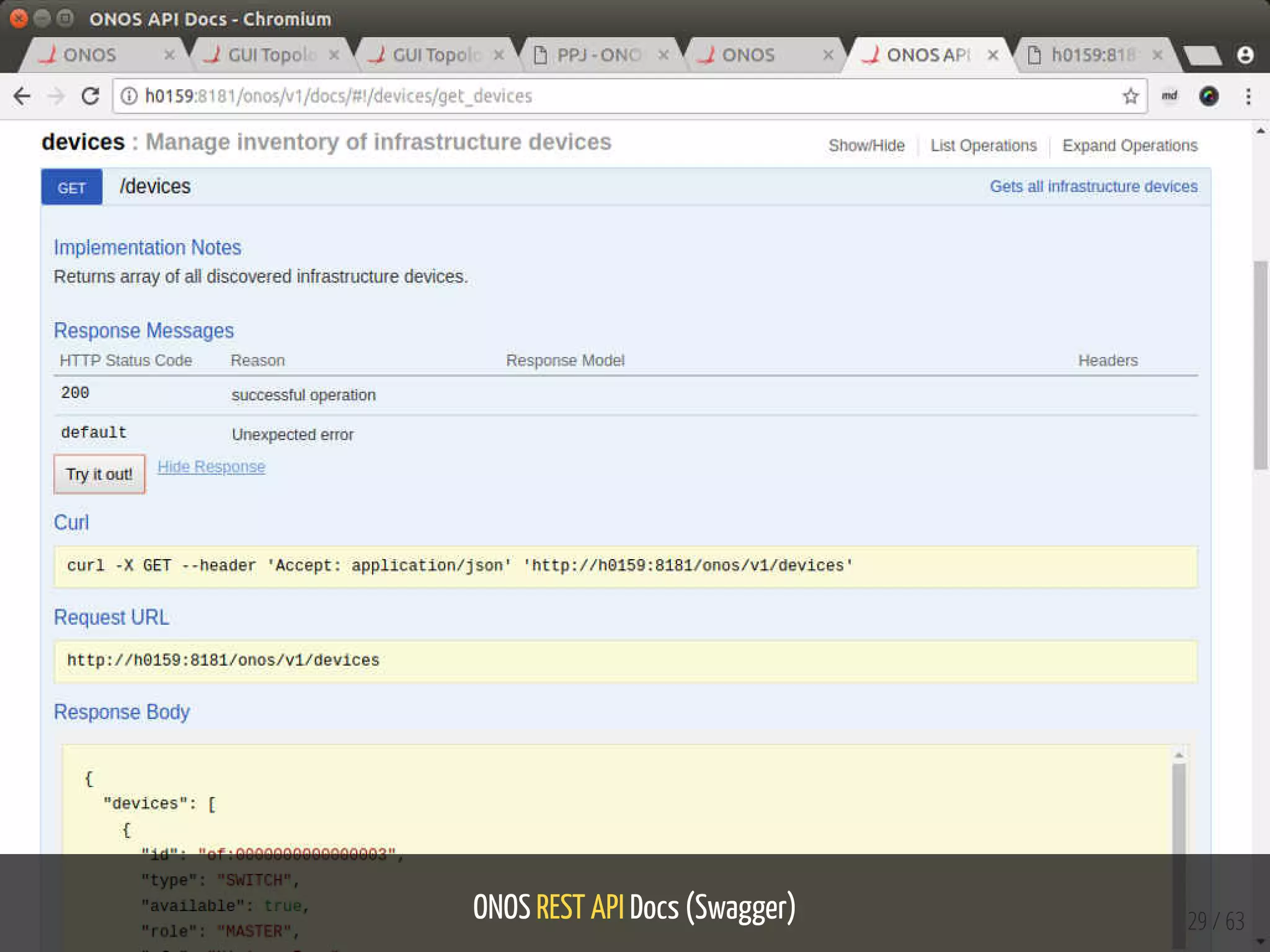
Task: Click the /devices endpoint path
Action: click(155, 187)
